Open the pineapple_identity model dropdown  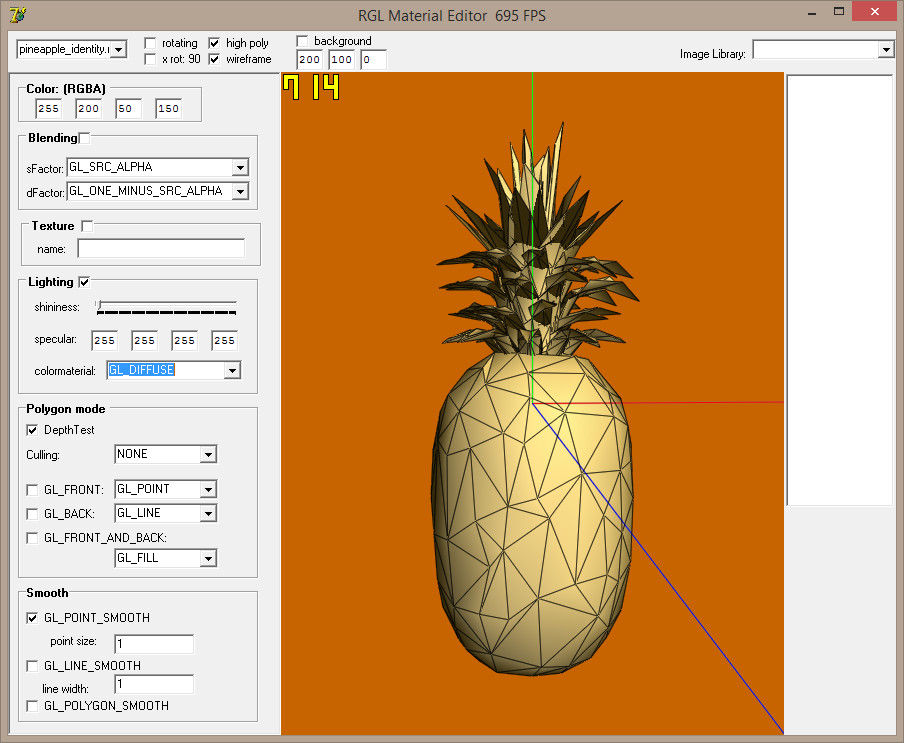click(119, 49)
